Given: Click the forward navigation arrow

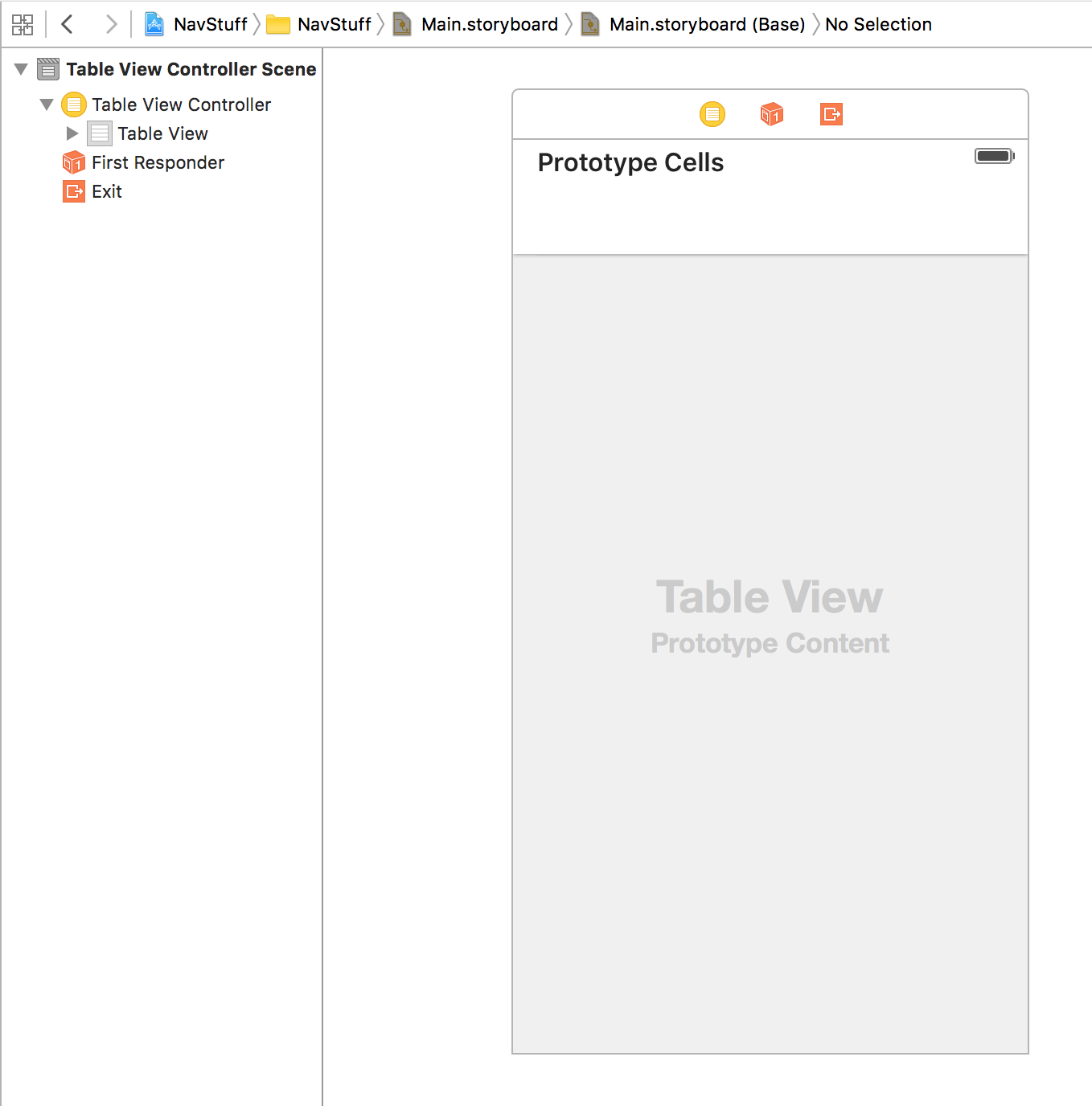Looking at the screenshot, I should tap(111, 24).
